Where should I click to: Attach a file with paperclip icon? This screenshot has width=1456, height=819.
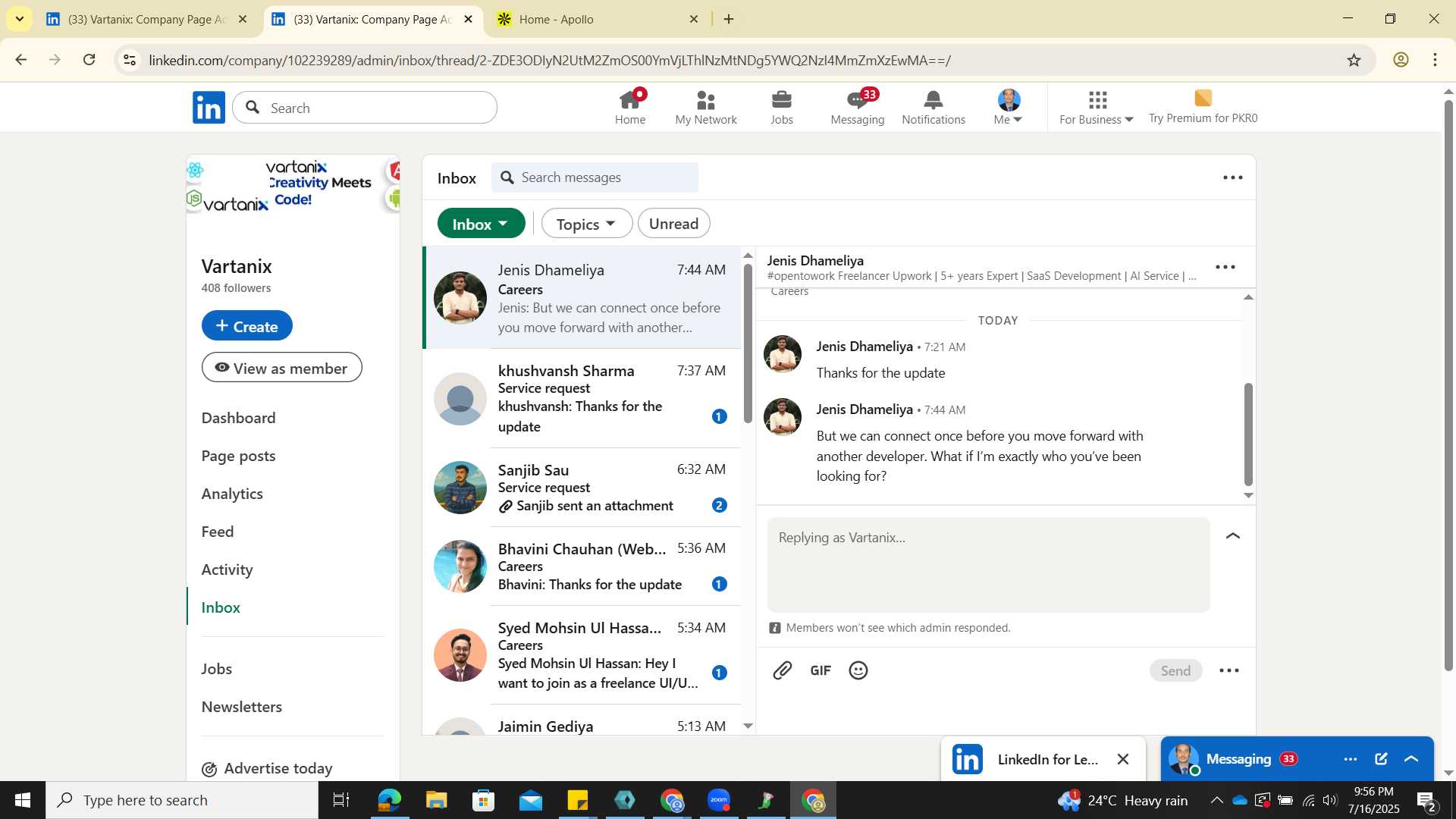tap(783, 670)
